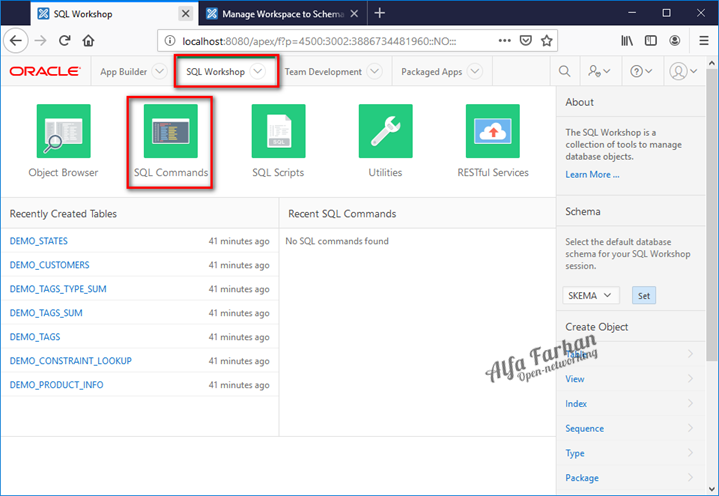
Task: Open the administration user-gear menu icon
Action: [599, 71]
